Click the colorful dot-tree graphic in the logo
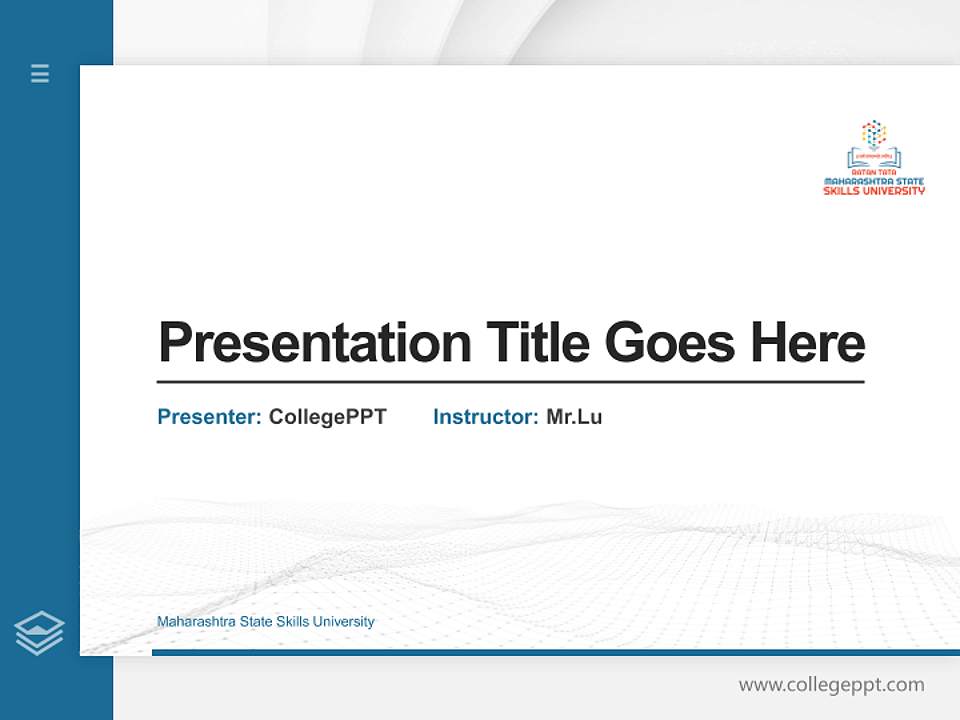The width and height of the screenshot is (960, 720). [x=873, y=132]
